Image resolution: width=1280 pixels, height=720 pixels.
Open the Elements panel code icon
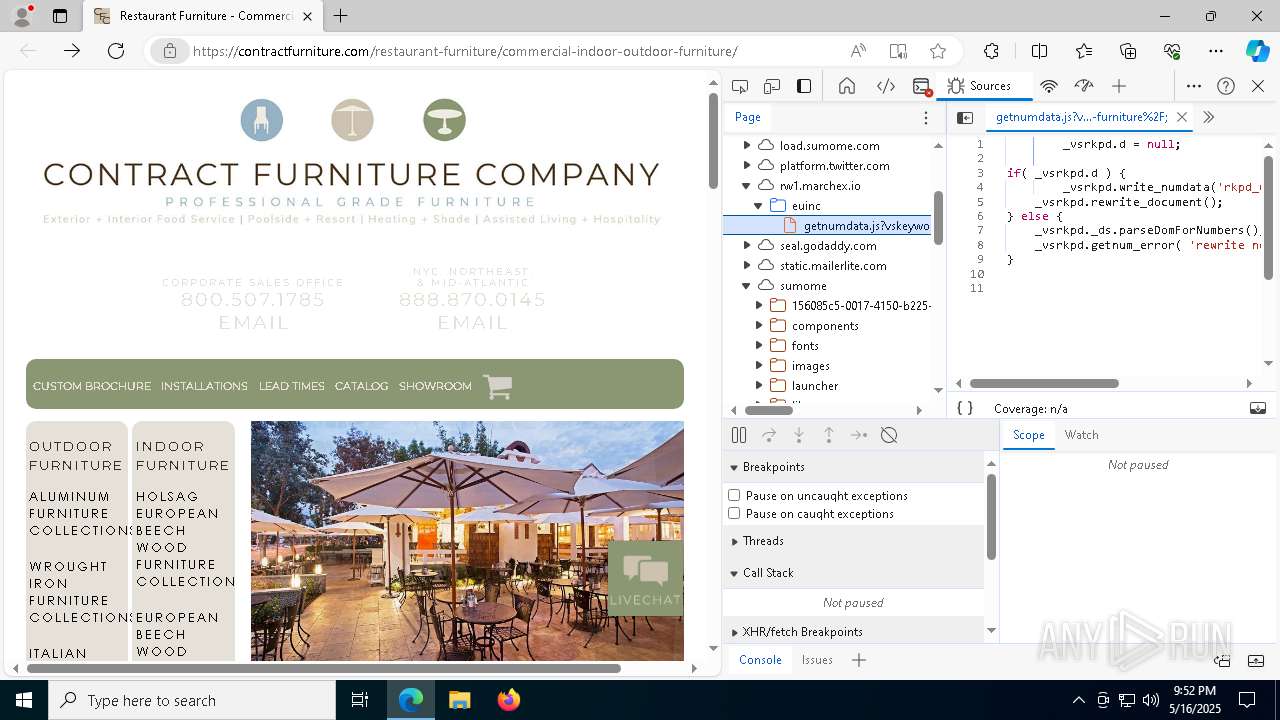[x=885, y=86]
